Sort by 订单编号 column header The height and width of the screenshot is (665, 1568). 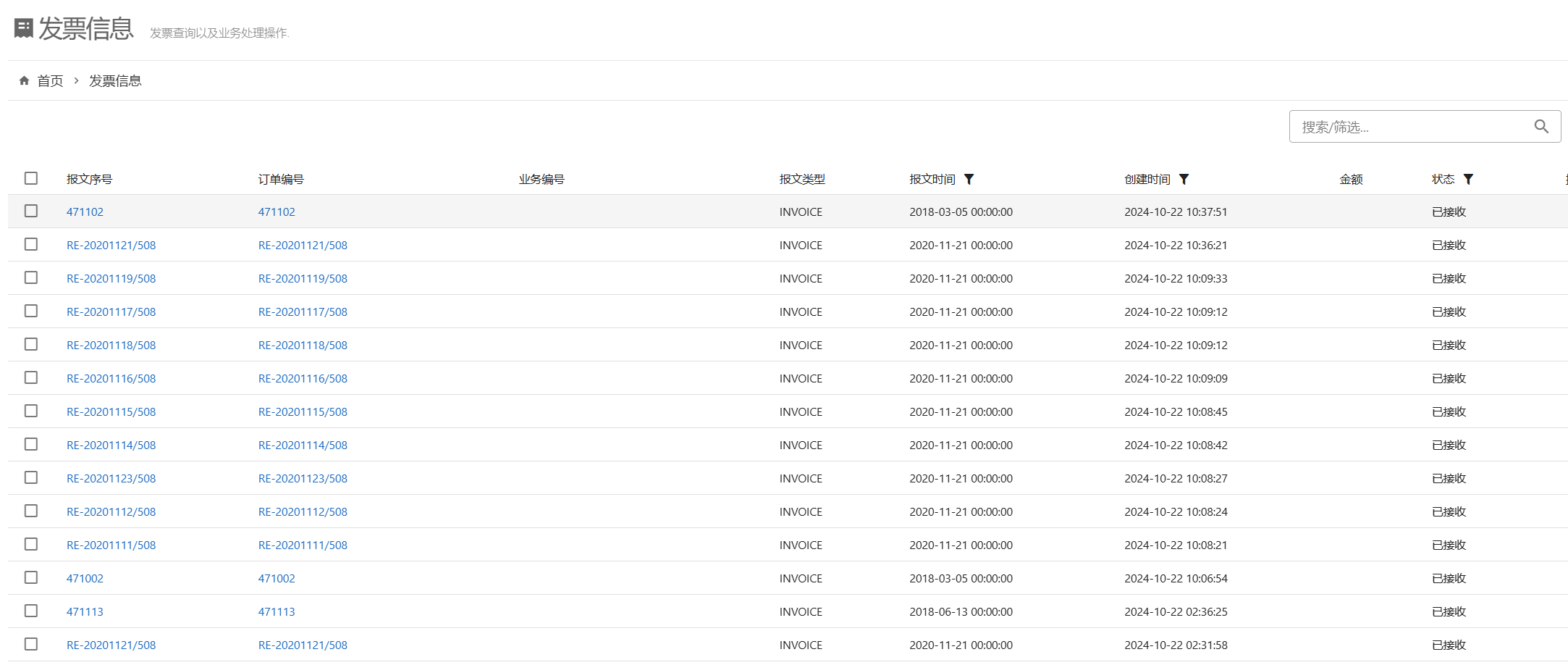pyautogui.click(x=281, y=179)
